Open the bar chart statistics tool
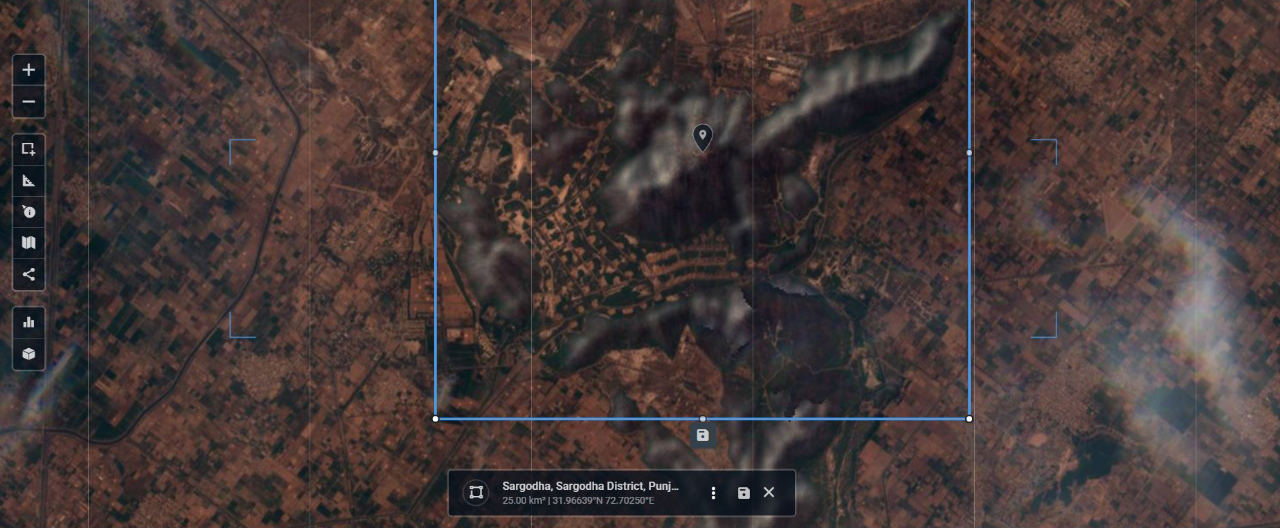Viewport: 1280px width, 528px height. point(28,322)
